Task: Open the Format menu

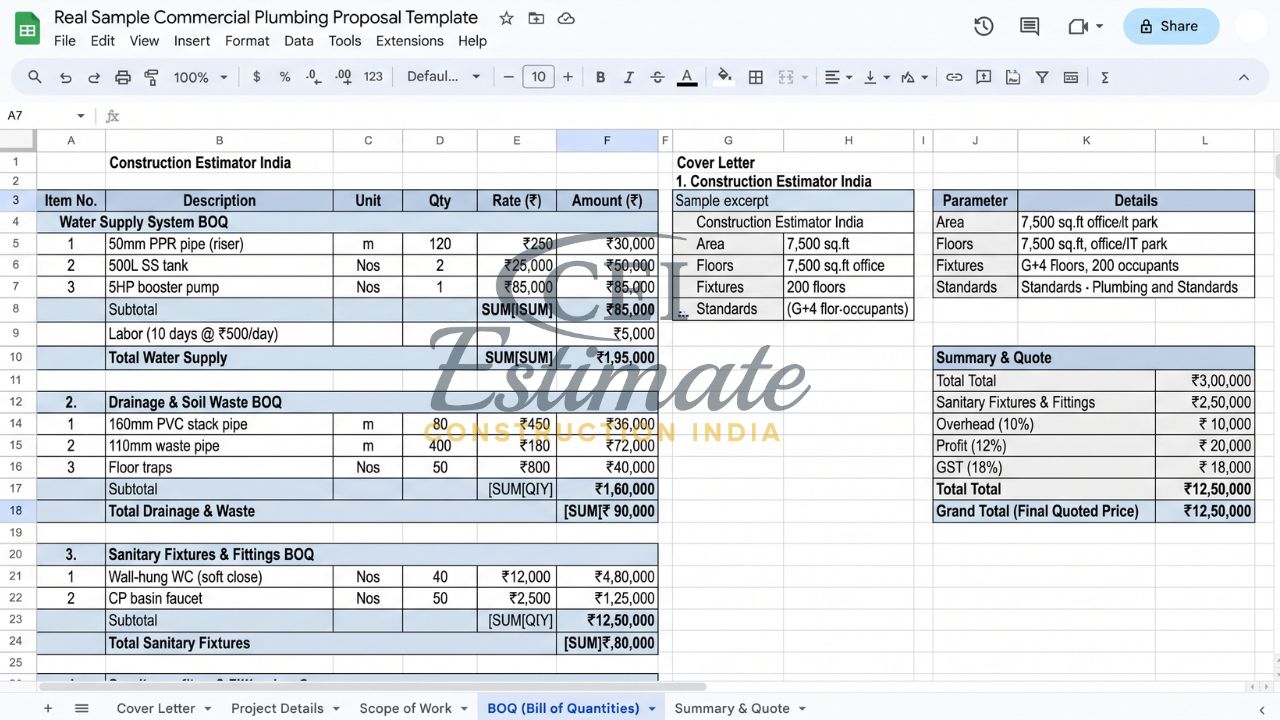Action: pos(247,41)
